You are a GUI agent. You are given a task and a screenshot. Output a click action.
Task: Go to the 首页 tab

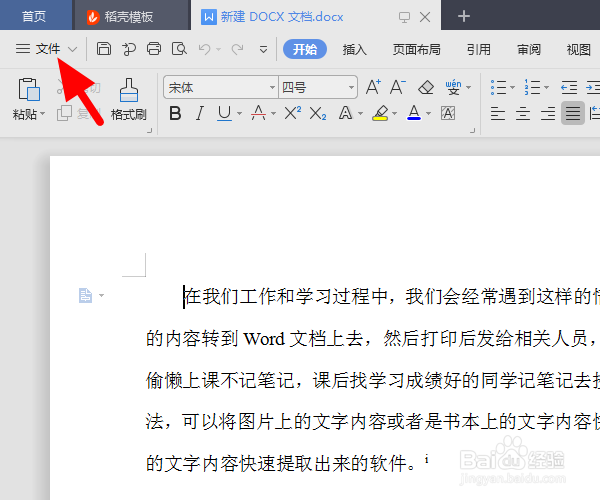point(36,15)
